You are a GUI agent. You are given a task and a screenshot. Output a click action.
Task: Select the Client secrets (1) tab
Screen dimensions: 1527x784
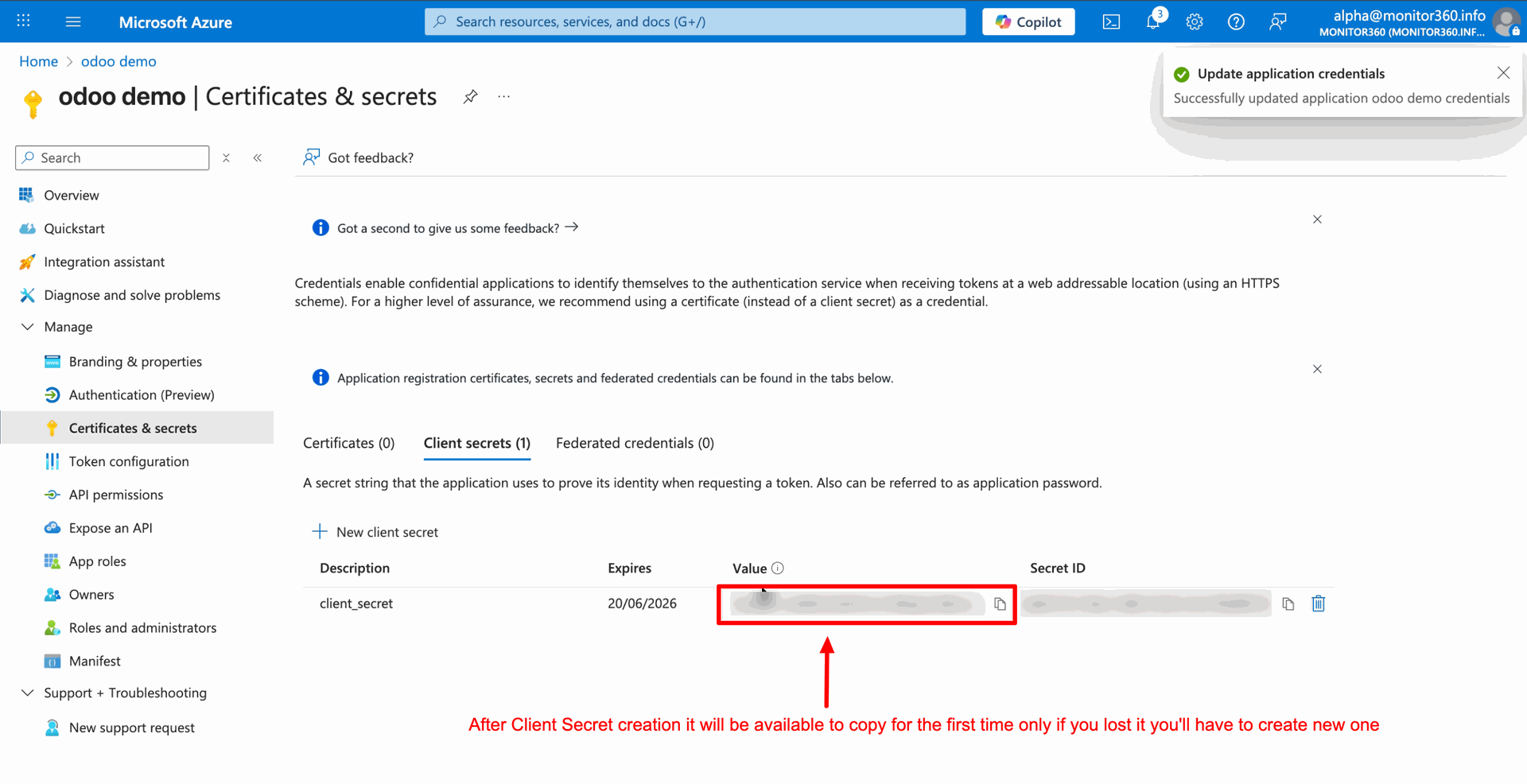[x=477, y=443]
